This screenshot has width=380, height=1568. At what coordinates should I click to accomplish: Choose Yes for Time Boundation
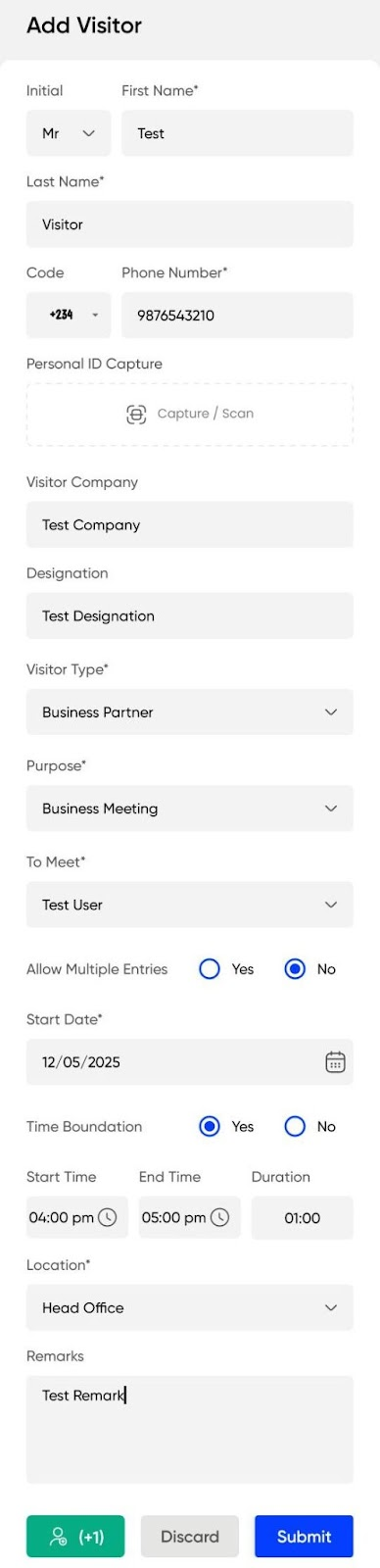(x=210, y=1127)
